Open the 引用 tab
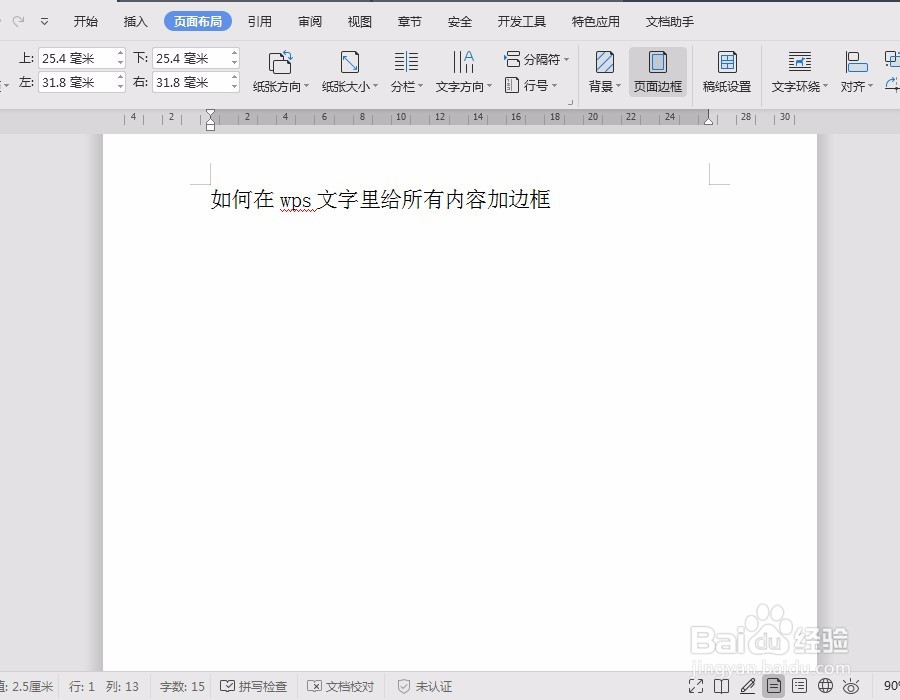 [x=260, y=22]
